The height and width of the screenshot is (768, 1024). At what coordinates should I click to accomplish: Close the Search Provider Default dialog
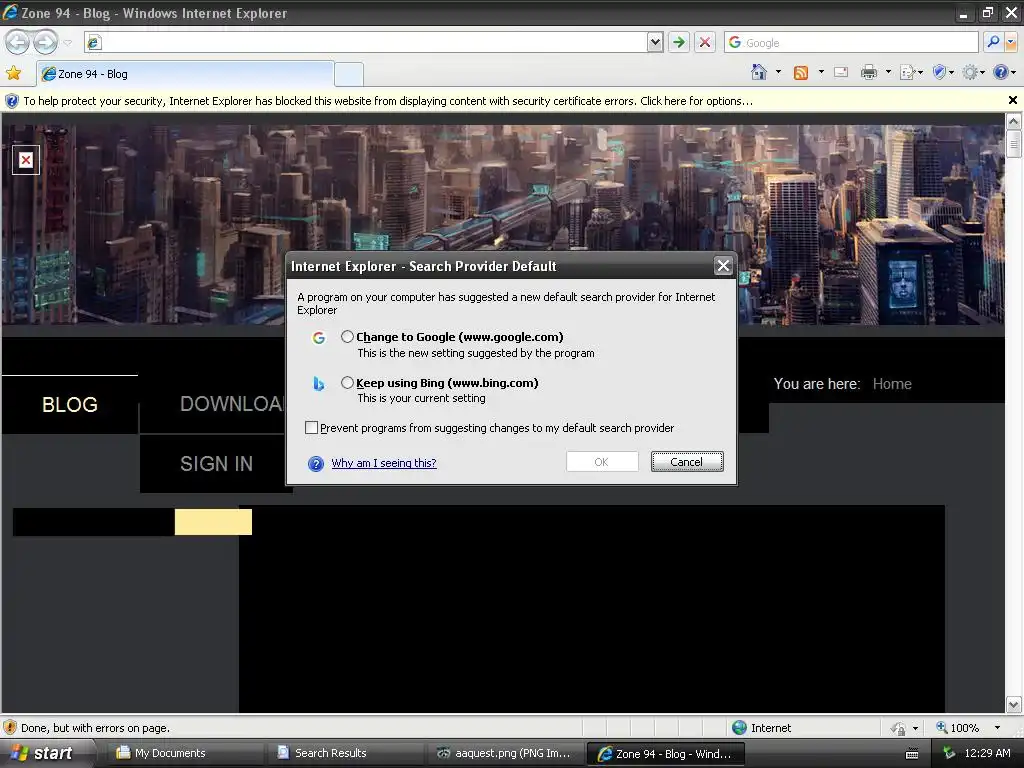tap(723, 266)
